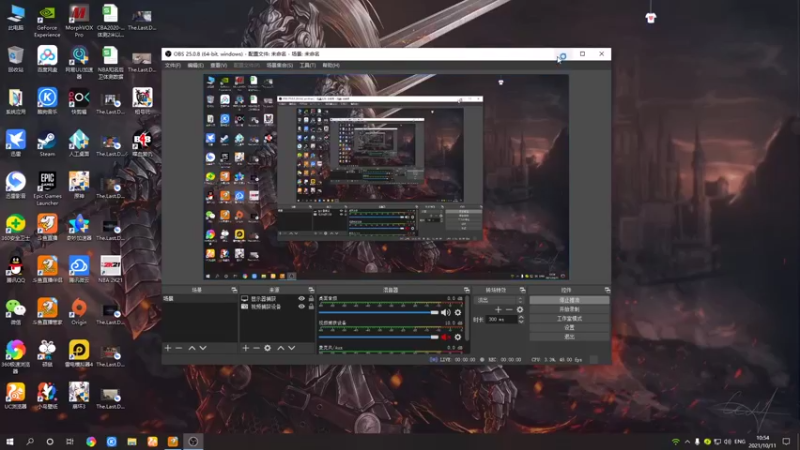Open the Baidu Netdisk desktop icon

pos(47,59)
